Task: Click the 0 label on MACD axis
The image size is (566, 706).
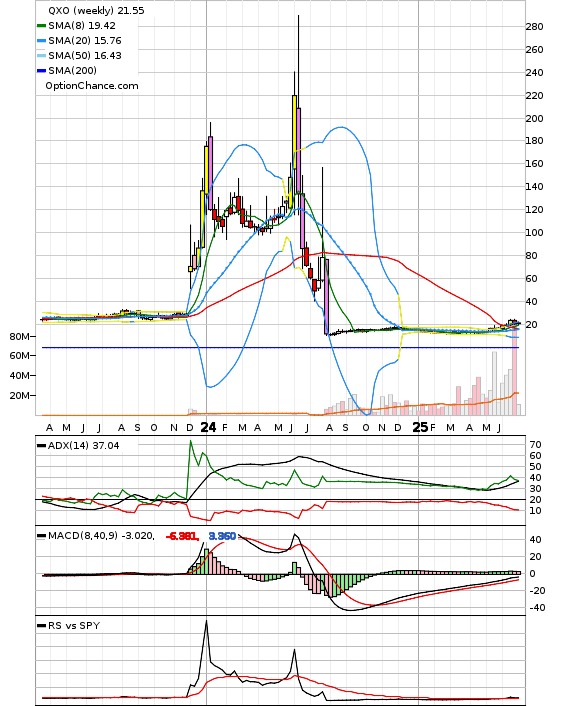Action: click(x=533, y=574)
